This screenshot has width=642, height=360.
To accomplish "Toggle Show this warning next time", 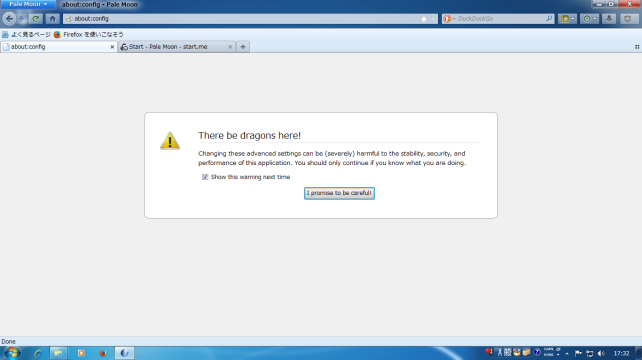I will (x=205, y=177).
